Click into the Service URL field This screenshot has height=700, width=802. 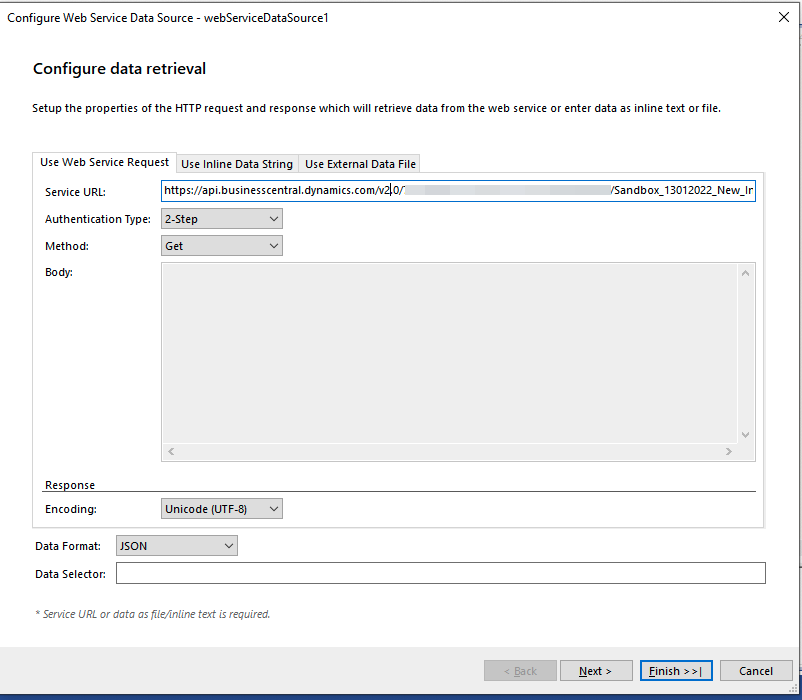pos(458,191)
